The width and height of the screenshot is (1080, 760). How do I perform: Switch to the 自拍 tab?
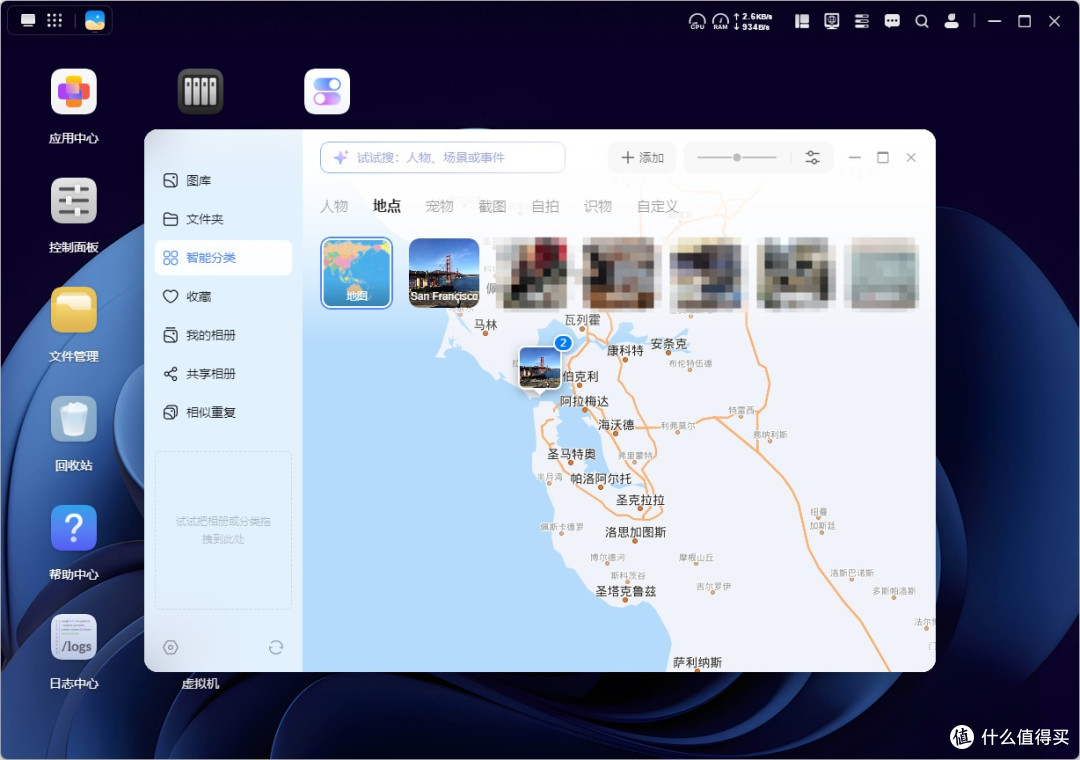tap(546, 206)
